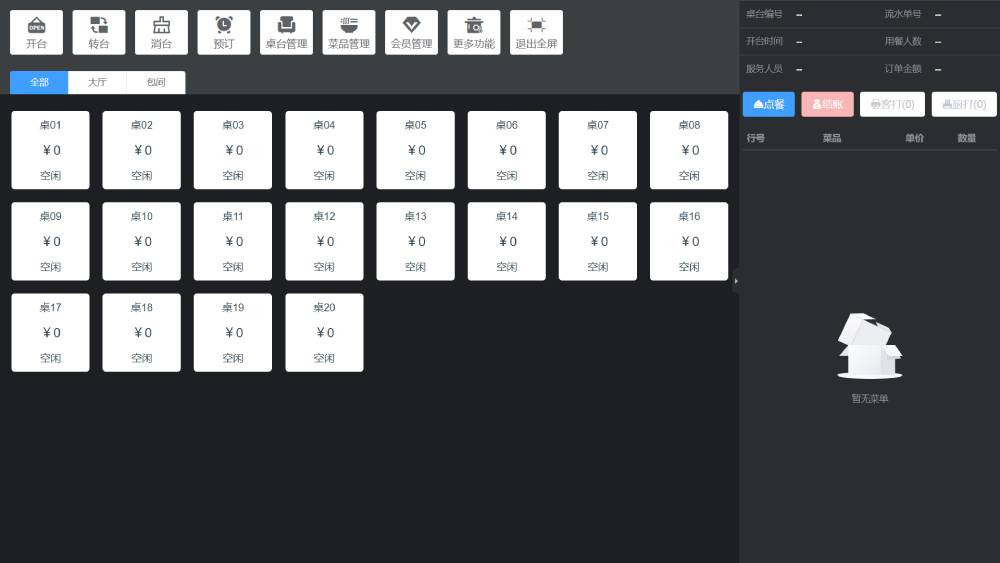Open 会员管理 member management
Image resolution: width=1000 pixels, height=563 pixels.
[x=411, y=33]
